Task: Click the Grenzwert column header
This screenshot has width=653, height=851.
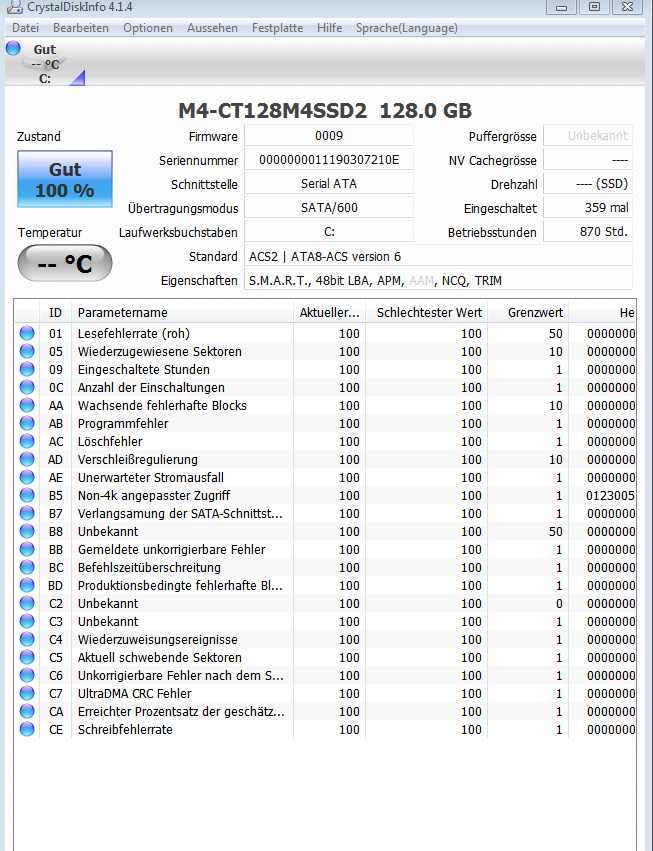Action: coord(528,313)
